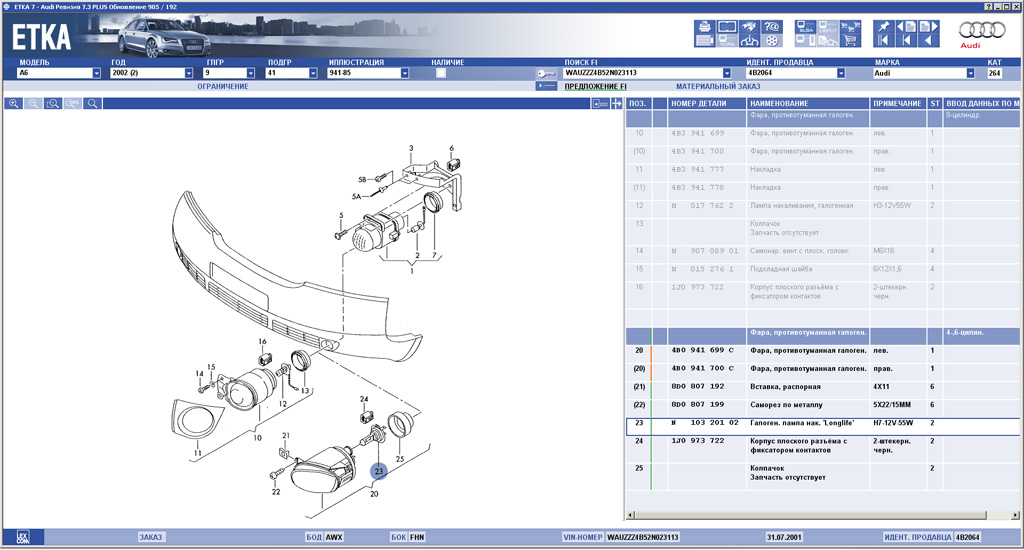This screenshot has height=550, width=1024.
Task: Click ПРЕДЛОЖЕНИЕ FI link
Action: click(x=595, y=86)
